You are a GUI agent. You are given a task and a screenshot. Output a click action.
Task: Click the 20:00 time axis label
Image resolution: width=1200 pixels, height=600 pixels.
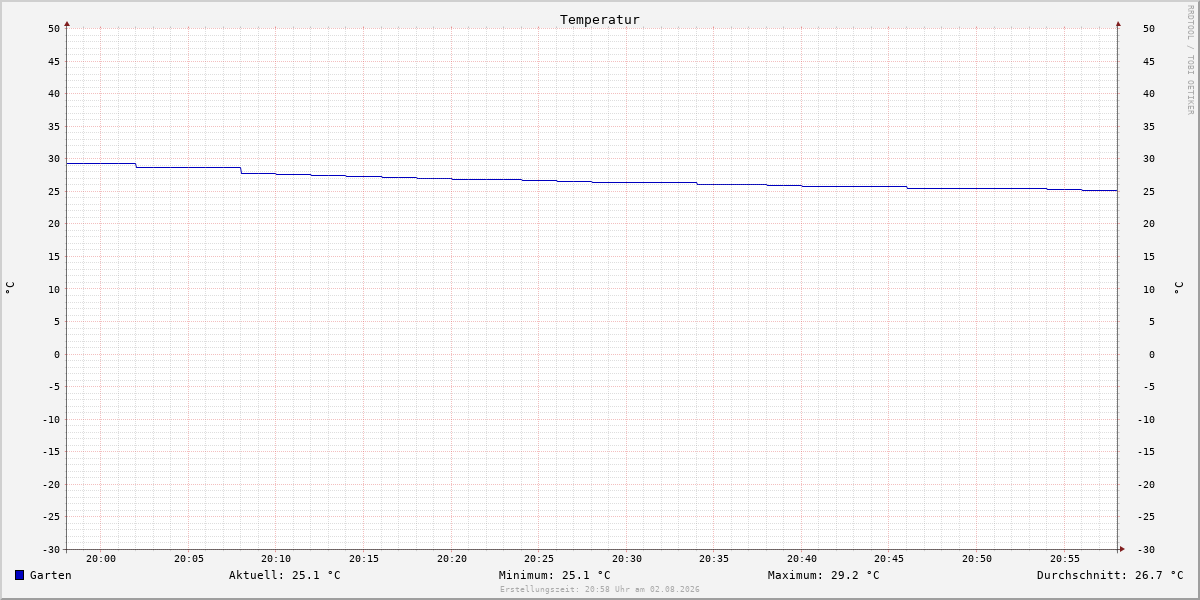coord(101,559)
